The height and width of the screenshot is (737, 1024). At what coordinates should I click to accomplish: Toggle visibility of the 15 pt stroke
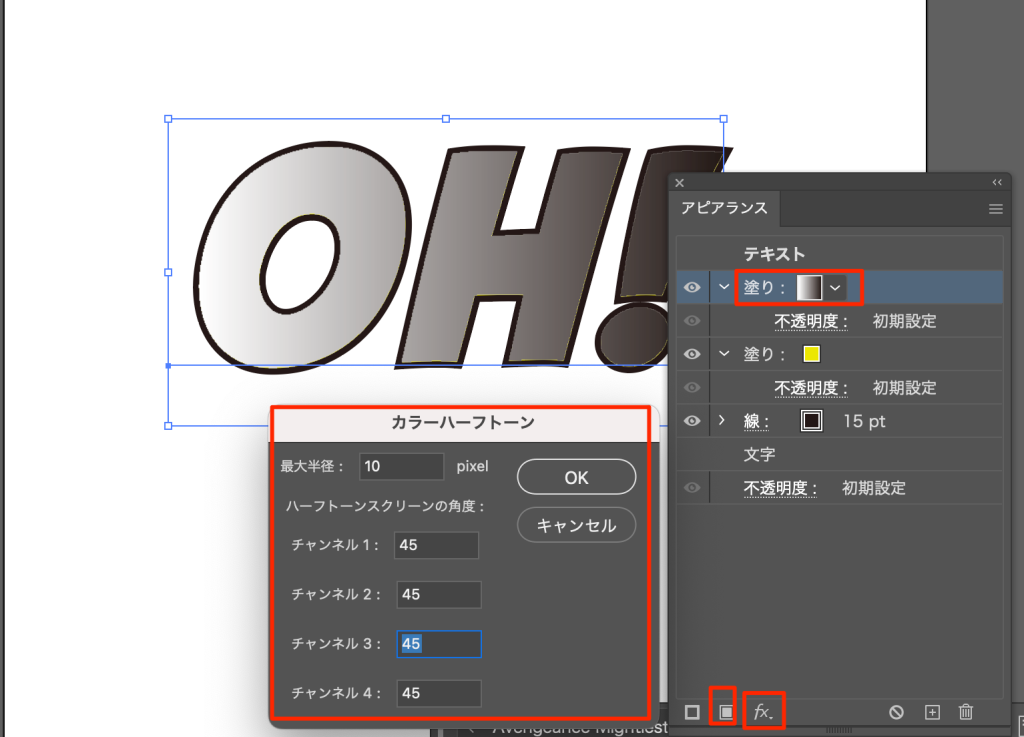(x=692, y=422)
